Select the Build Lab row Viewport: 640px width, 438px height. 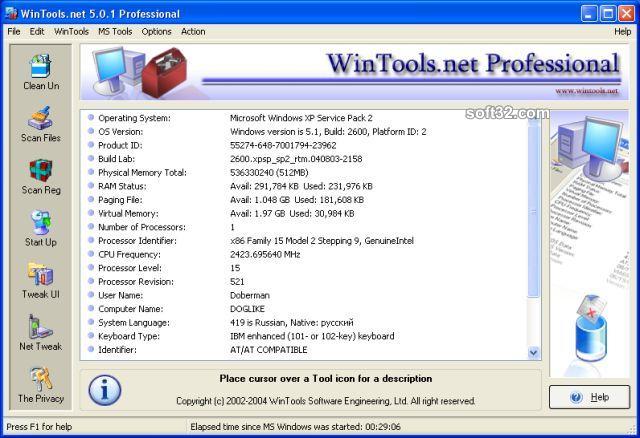(x=304, y=159)
